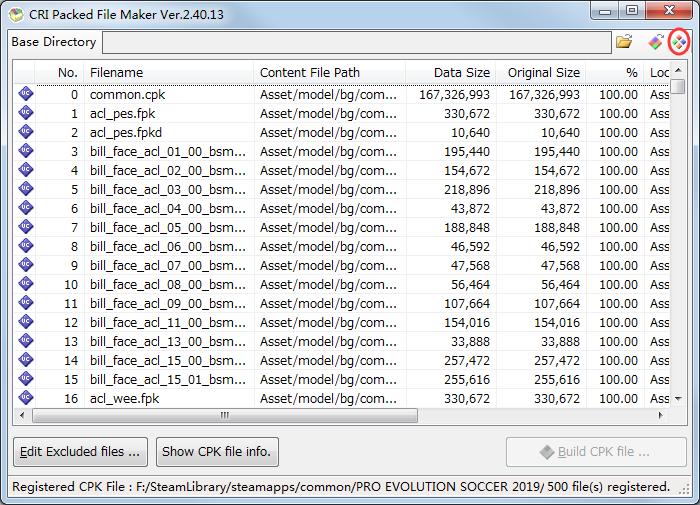Select the file icon for acl_pes.fpkd
This screenshot has height=505, width=700.
(26, 132)
